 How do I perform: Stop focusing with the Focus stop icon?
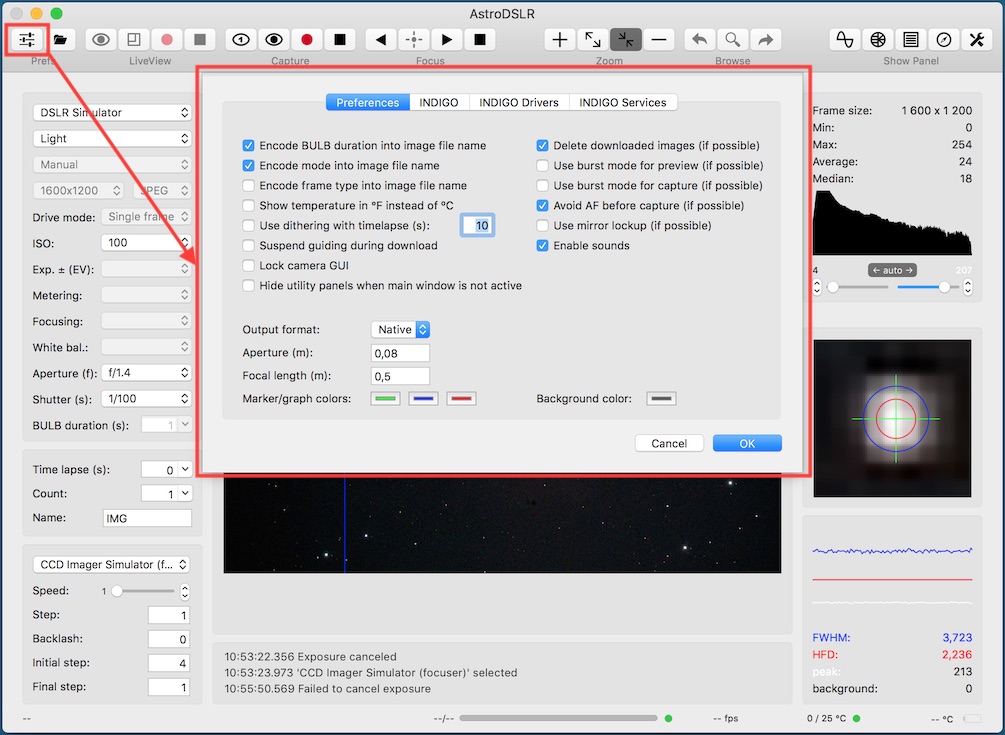tap(480, 40)
